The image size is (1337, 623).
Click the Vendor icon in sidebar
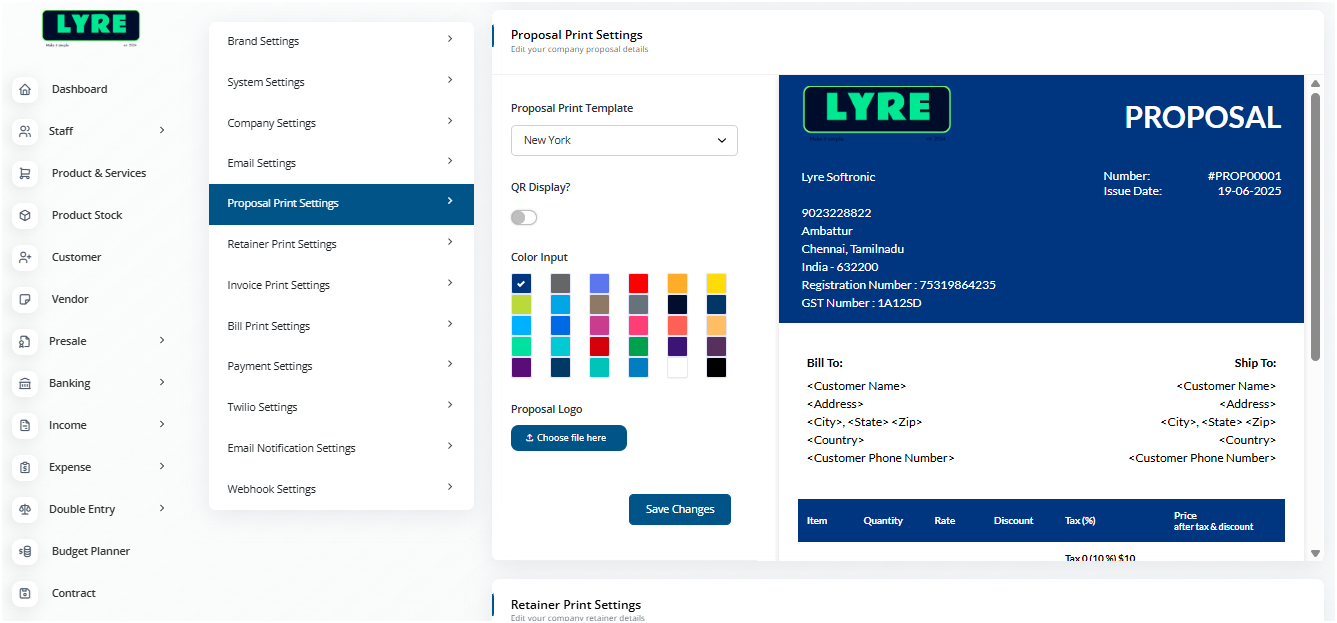pyautogui.click(x=25, y=299)
